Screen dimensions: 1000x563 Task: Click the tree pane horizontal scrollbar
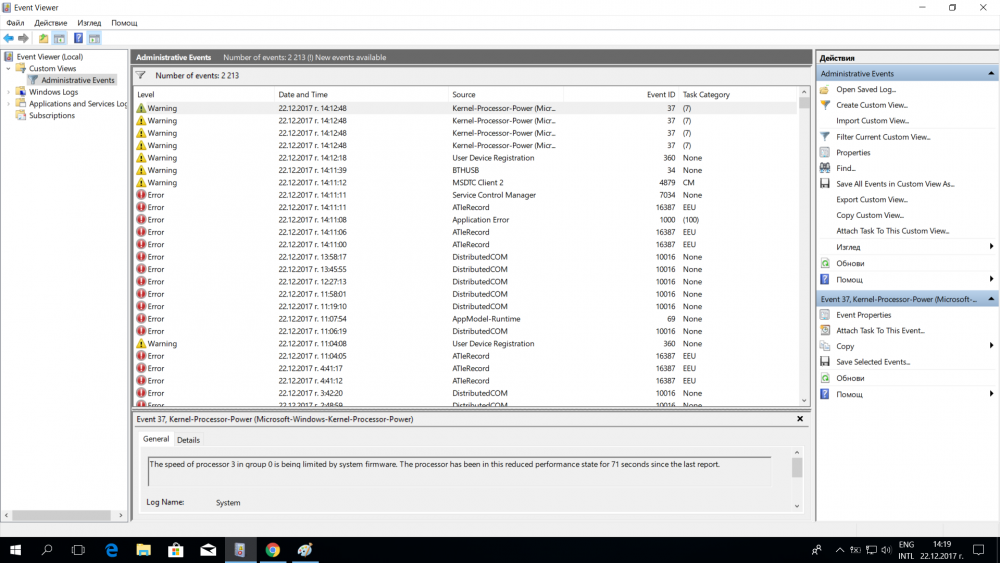click(62, 515)
